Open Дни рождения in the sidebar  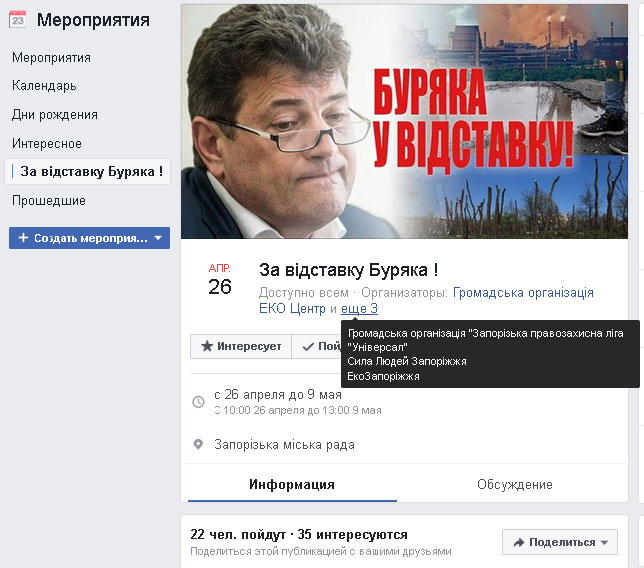55,115
